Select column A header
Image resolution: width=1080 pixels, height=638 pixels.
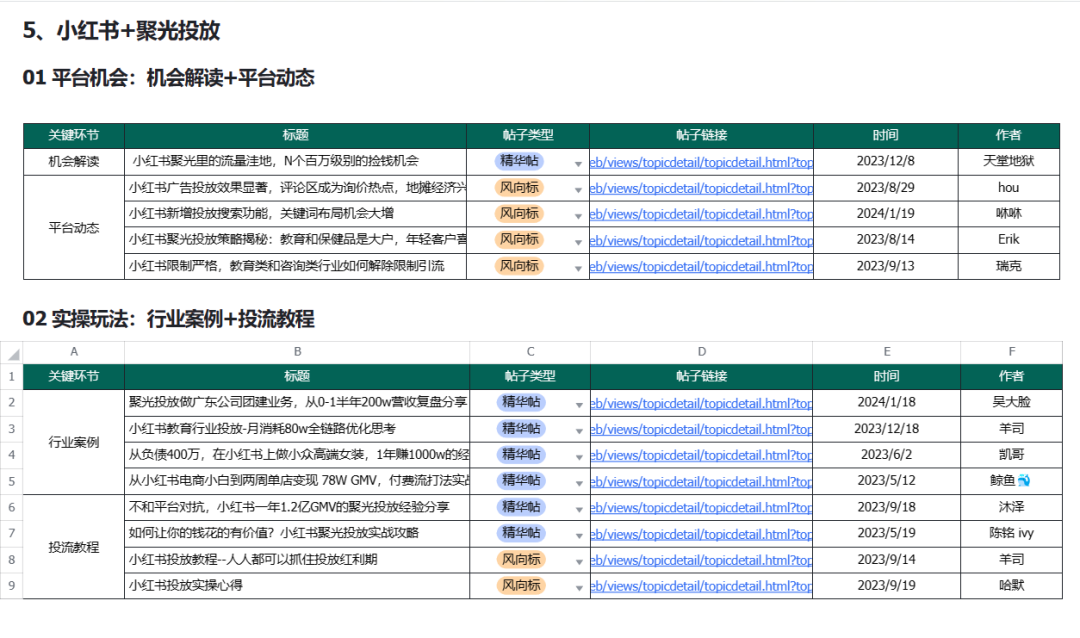[x=74, y=351]
